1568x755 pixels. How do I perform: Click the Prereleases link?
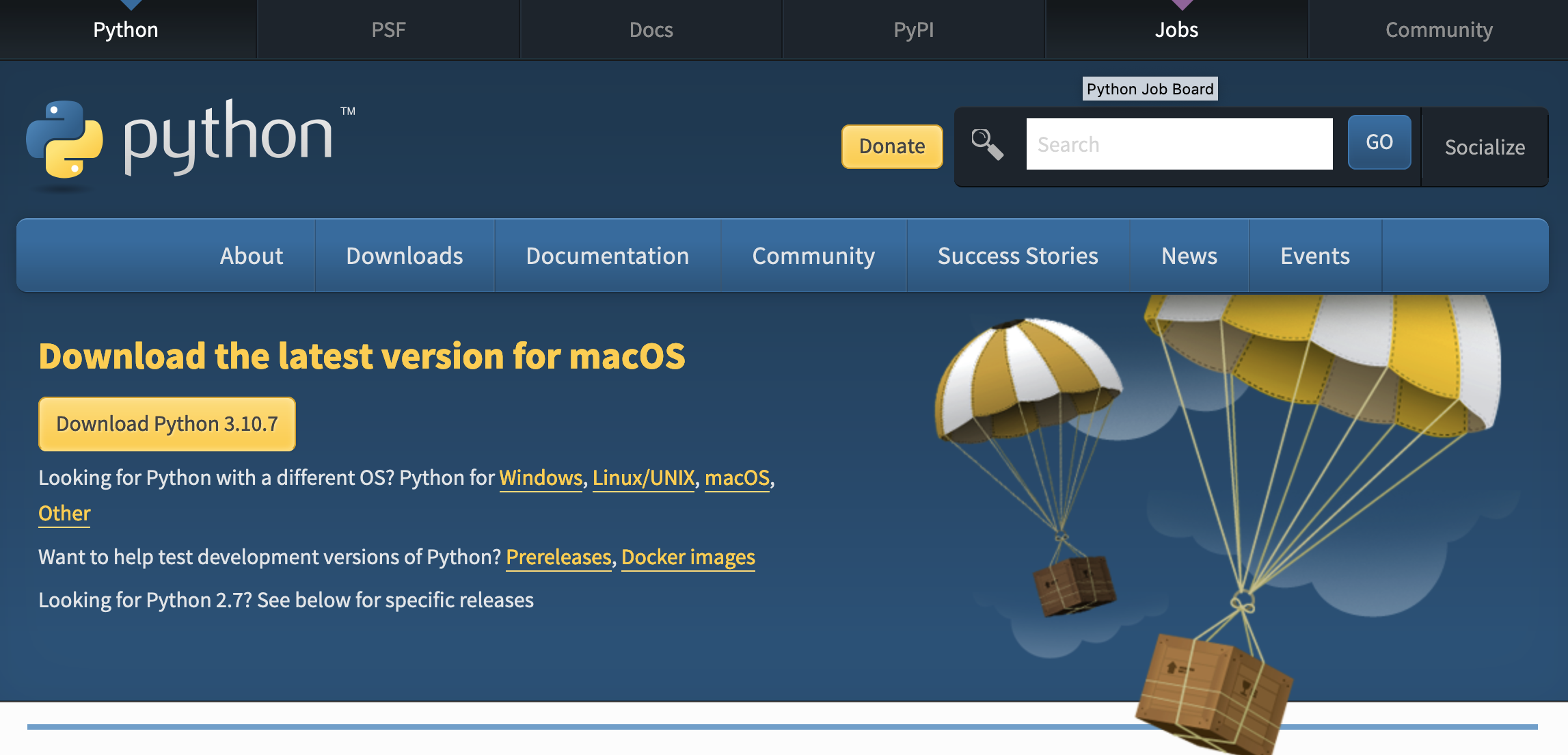558,557
